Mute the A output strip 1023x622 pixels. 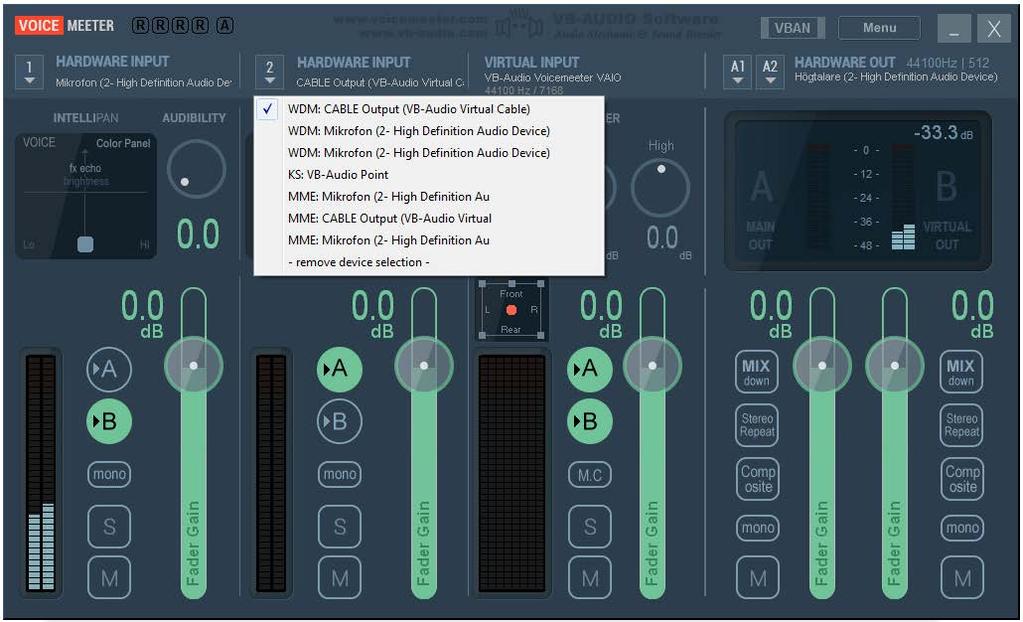point(757,578)
